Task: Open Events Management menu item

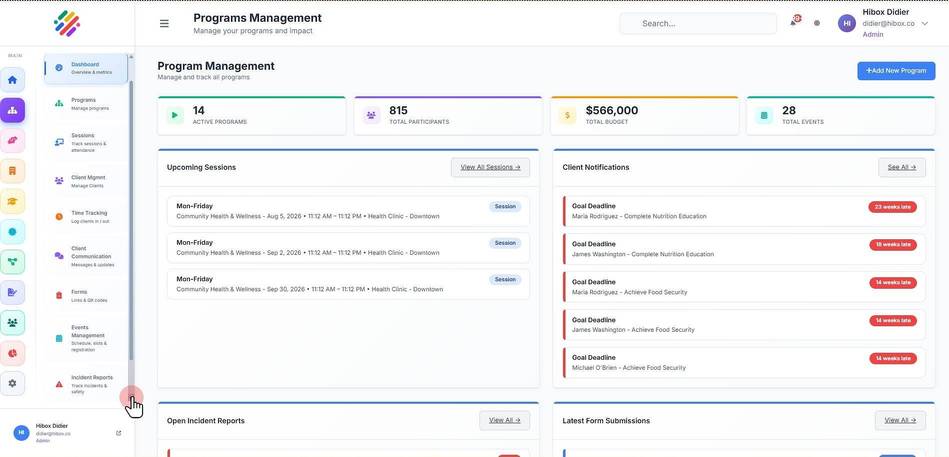Action: (86, 338)
